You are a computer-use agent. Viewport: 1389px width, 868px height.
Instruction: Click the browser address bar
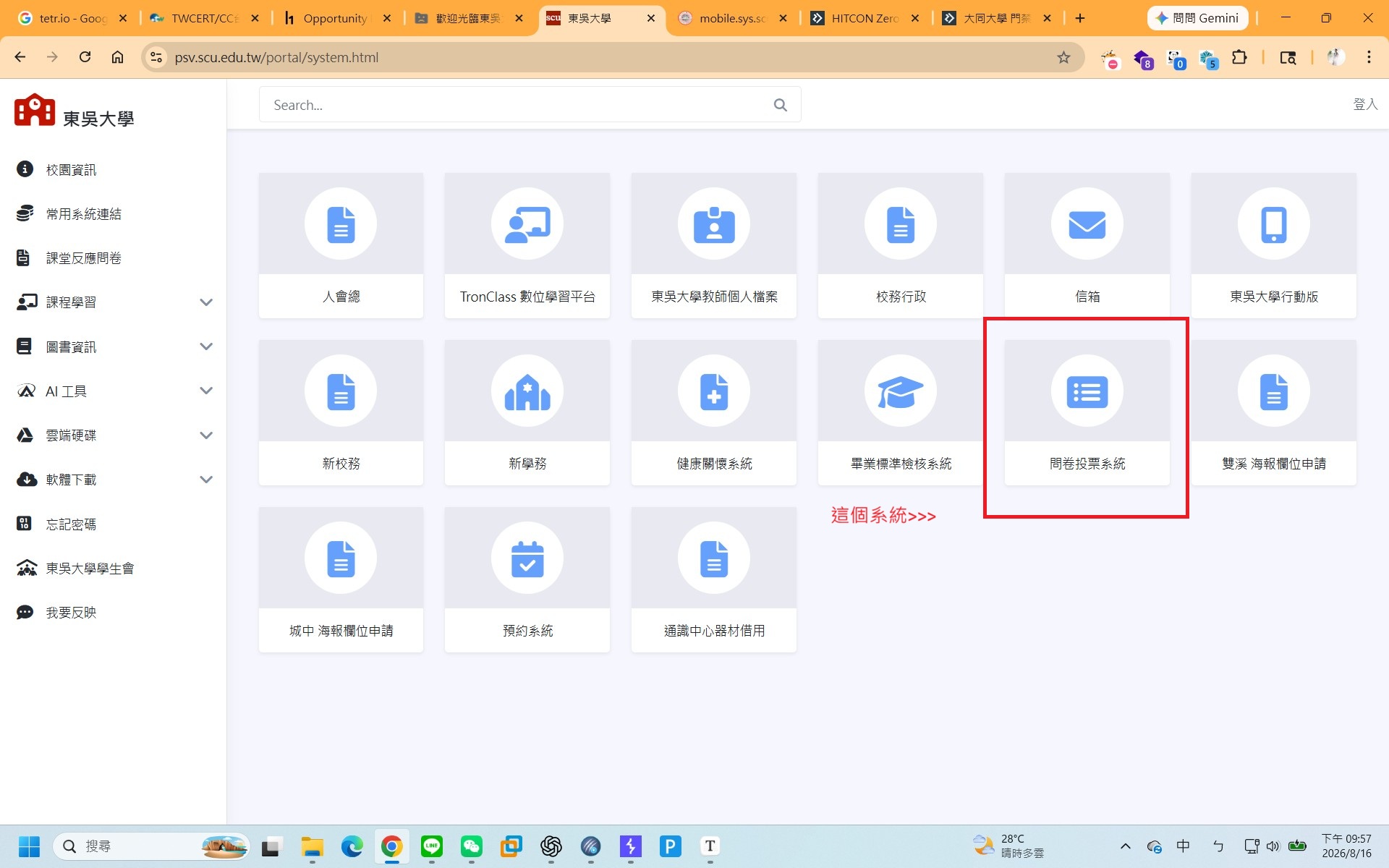[611, 57]
